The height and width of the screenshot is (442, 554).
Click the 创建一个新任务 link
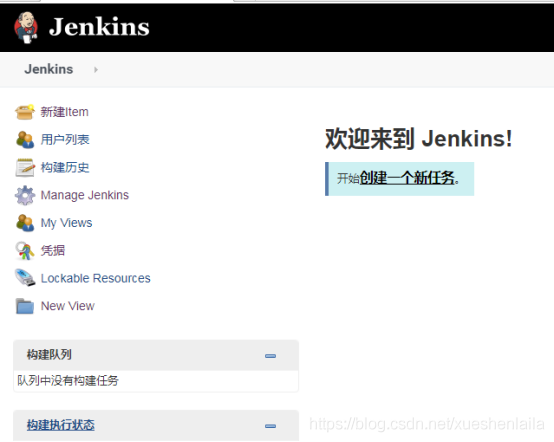click(x=407, y=178)
